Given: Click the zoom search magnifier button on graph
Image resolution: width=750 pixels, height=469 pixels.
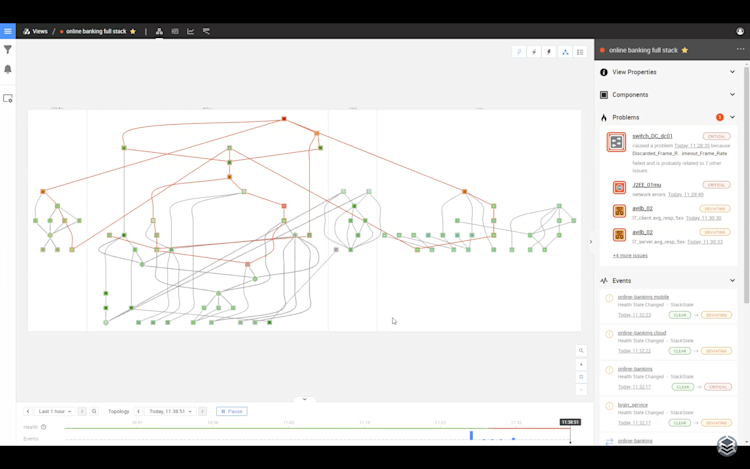Looking at the screenshot, I should [x=581, y=350].
